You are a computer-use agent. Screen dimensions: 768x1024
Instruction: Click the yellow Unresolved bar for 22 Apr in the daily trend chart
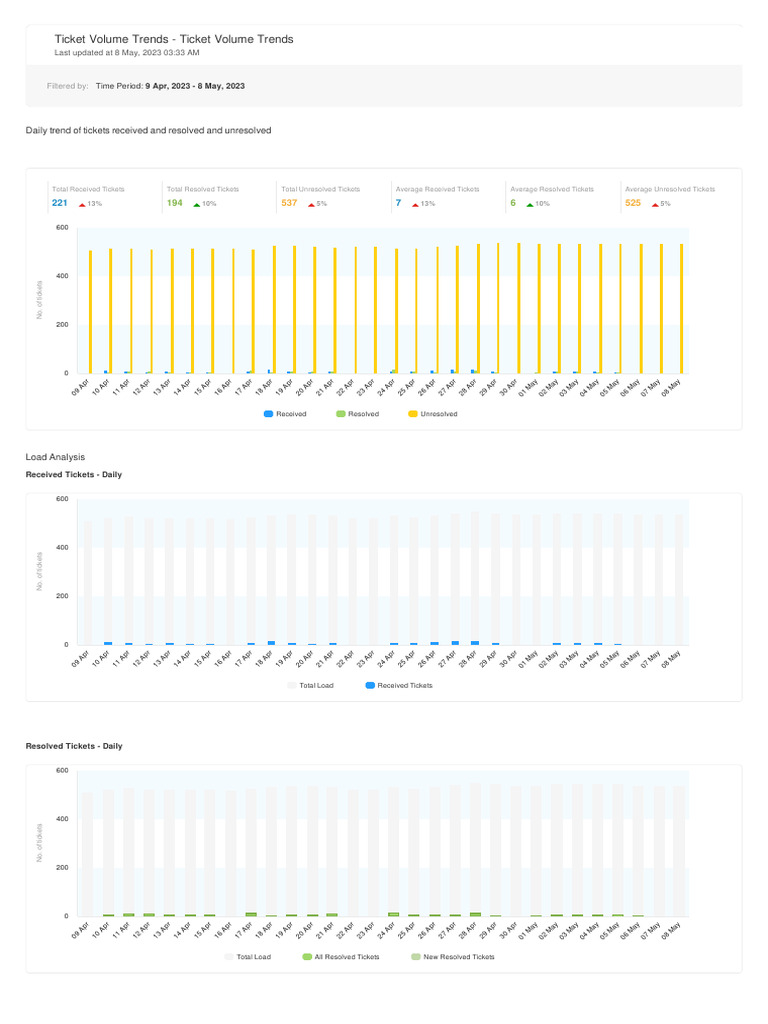[356, 310]
